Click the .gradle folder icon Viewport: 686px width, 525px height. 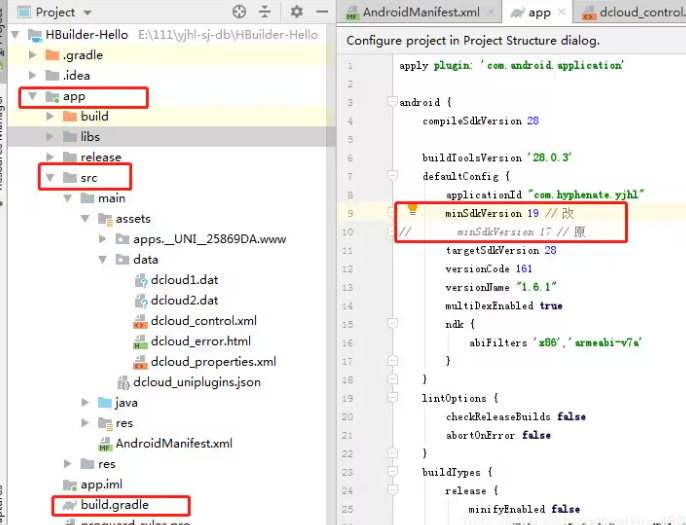(52, 55)
